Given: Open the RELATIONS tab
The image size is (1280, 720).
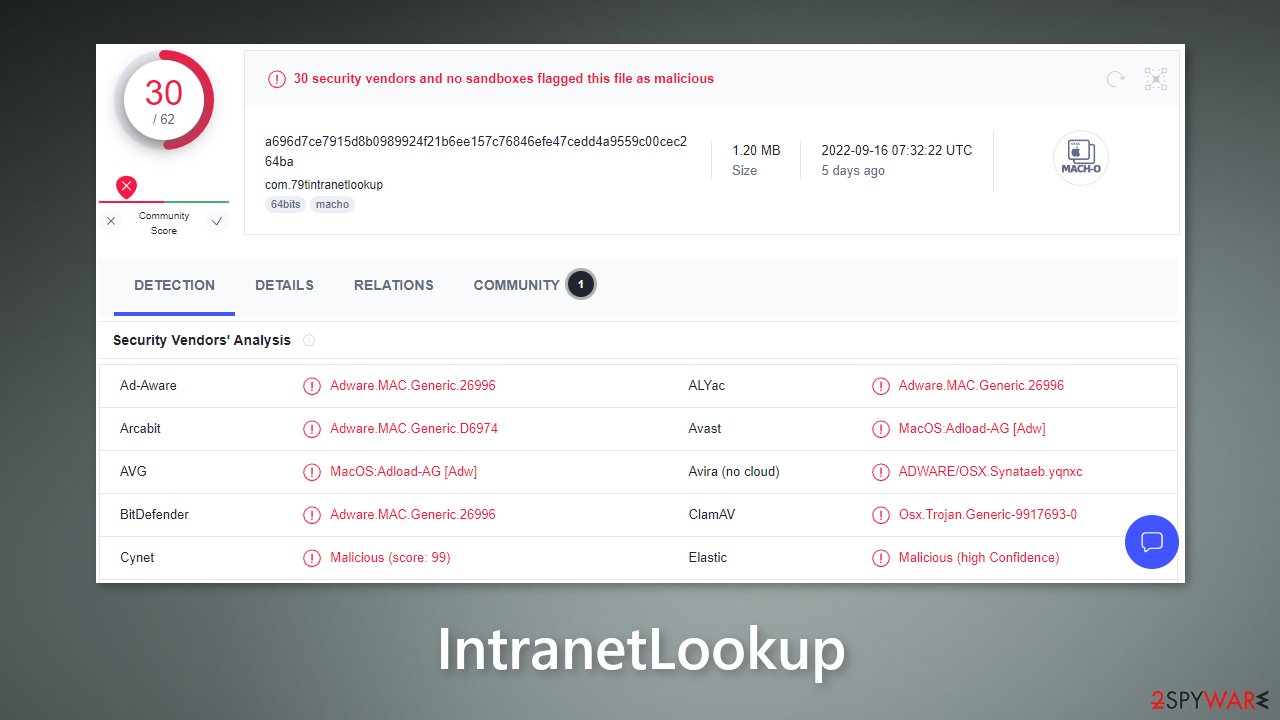Looking at the screenshot, I should pyautogui.click(x=394, y=286).
